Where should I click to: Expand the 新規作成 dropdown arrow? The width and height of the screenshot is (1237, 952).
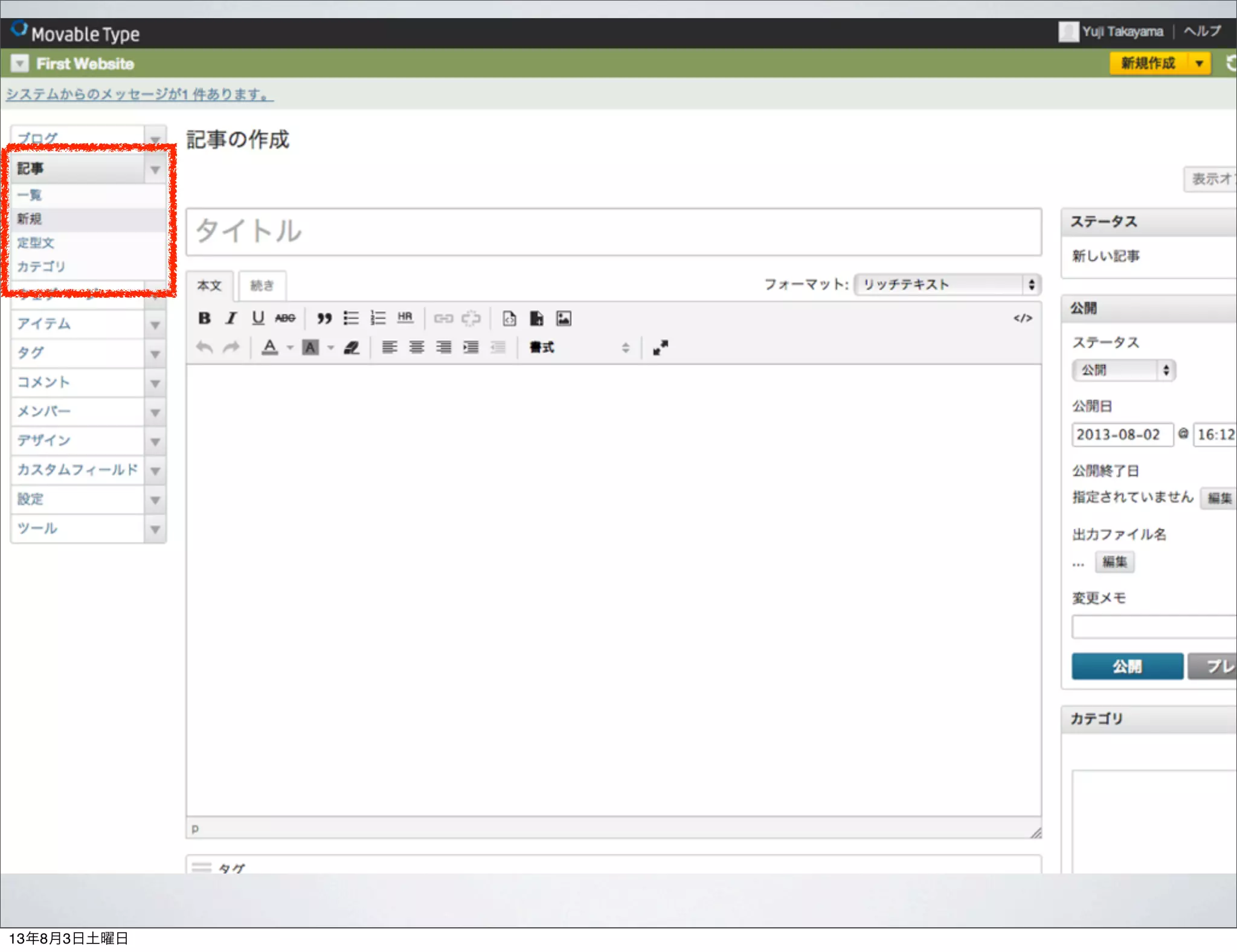1199,63
